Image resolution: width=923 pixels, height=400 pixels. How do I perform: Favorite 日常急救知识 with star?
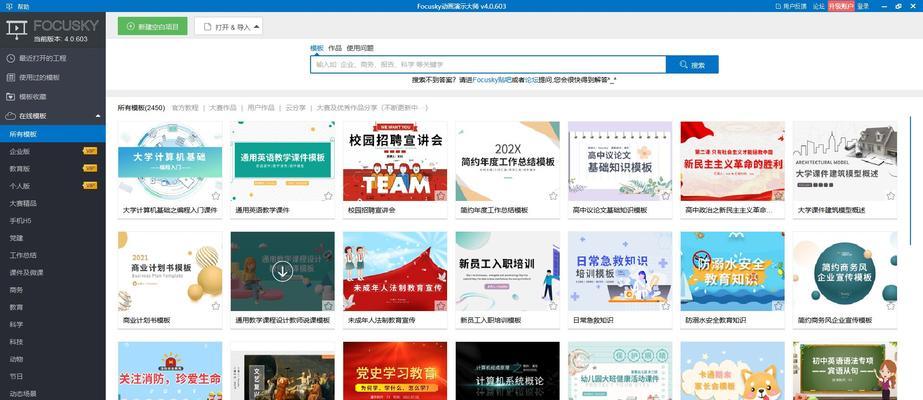665,306
